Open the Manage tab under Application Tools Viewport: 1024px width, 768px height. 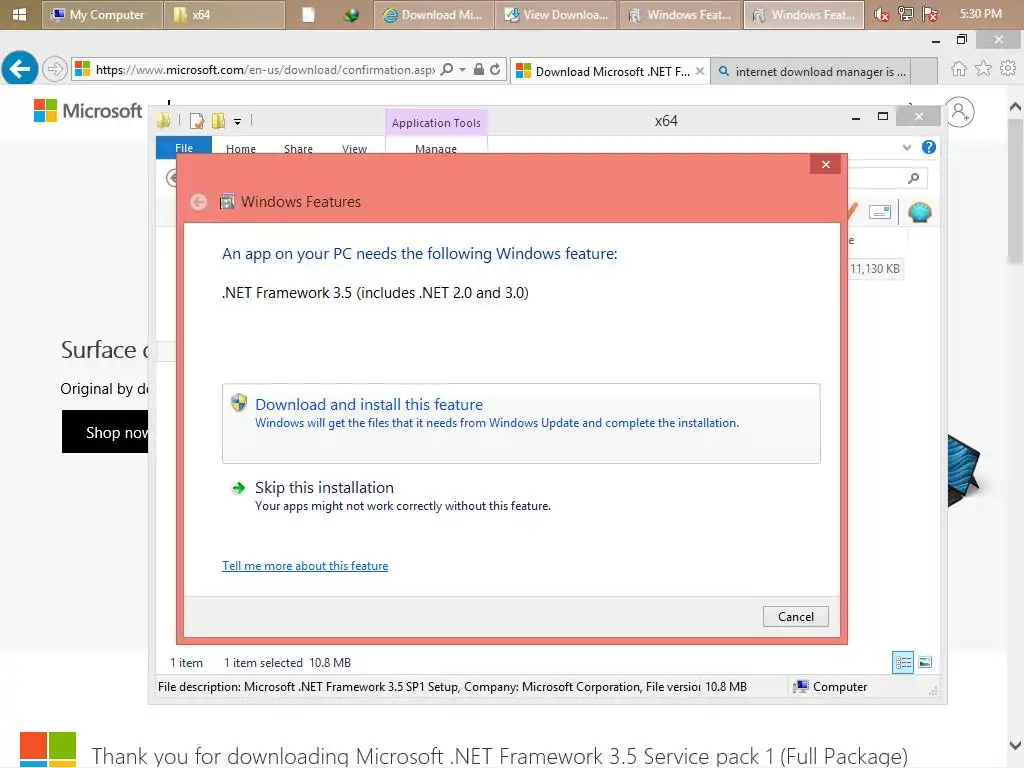436,148
